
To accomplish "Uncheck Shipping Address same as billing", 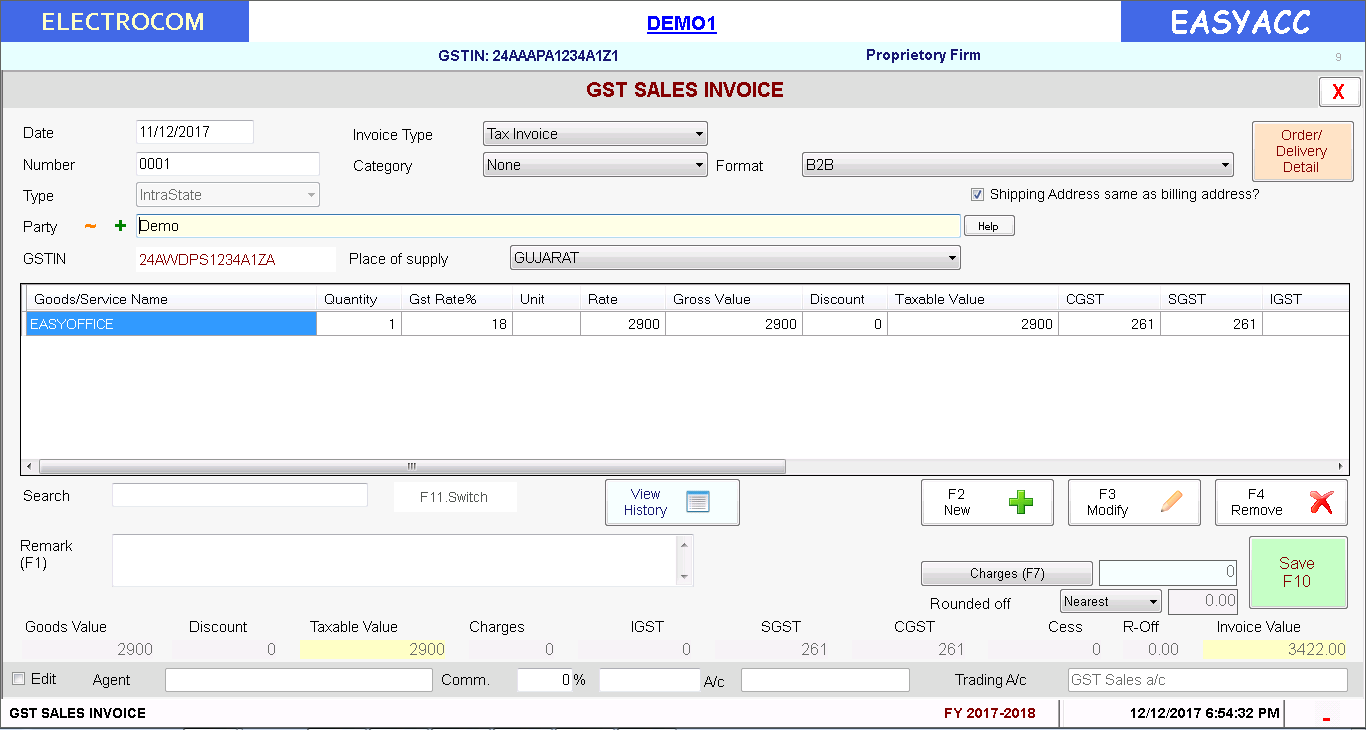I will click(978, 195).
